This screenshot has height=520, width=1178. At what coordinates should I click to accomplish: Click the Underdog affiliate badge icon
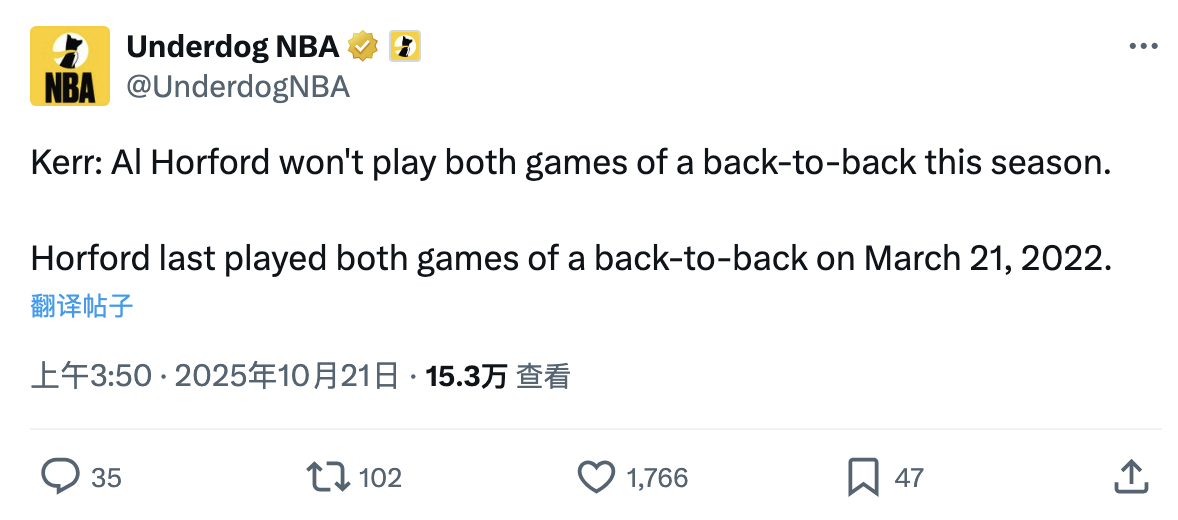click(x=404, y=46)
